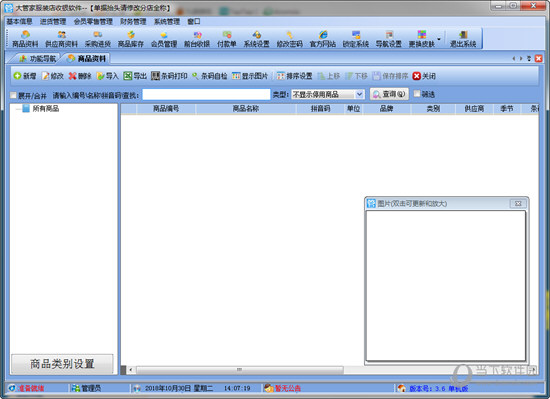The image size is (550, 399).
Task: Toggle 展开/合并 checkbox
Action: (x=13, y=95)
